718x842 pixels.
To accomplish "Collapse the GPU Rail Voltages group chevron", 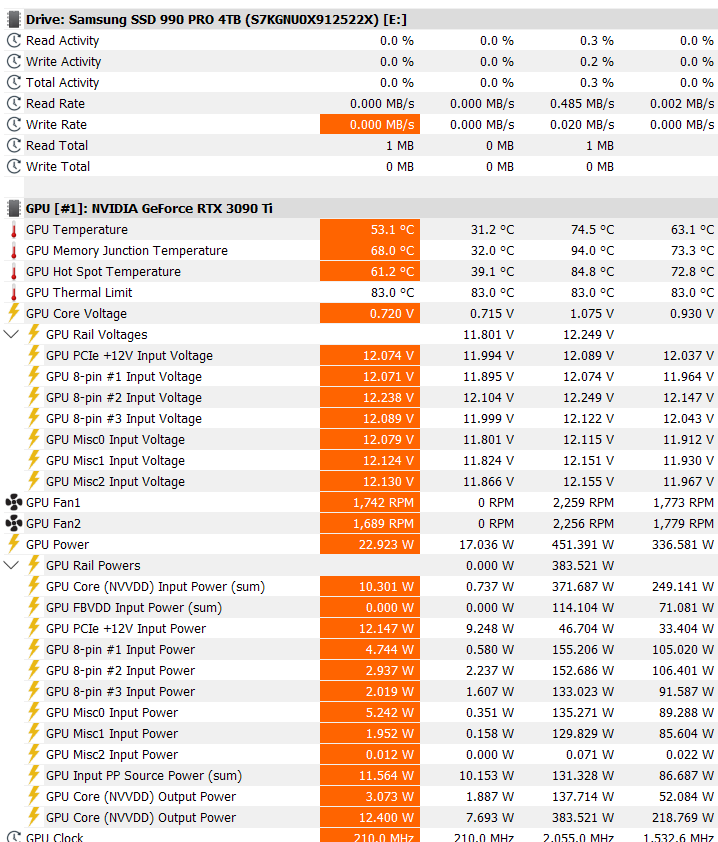I will point(11,335).
